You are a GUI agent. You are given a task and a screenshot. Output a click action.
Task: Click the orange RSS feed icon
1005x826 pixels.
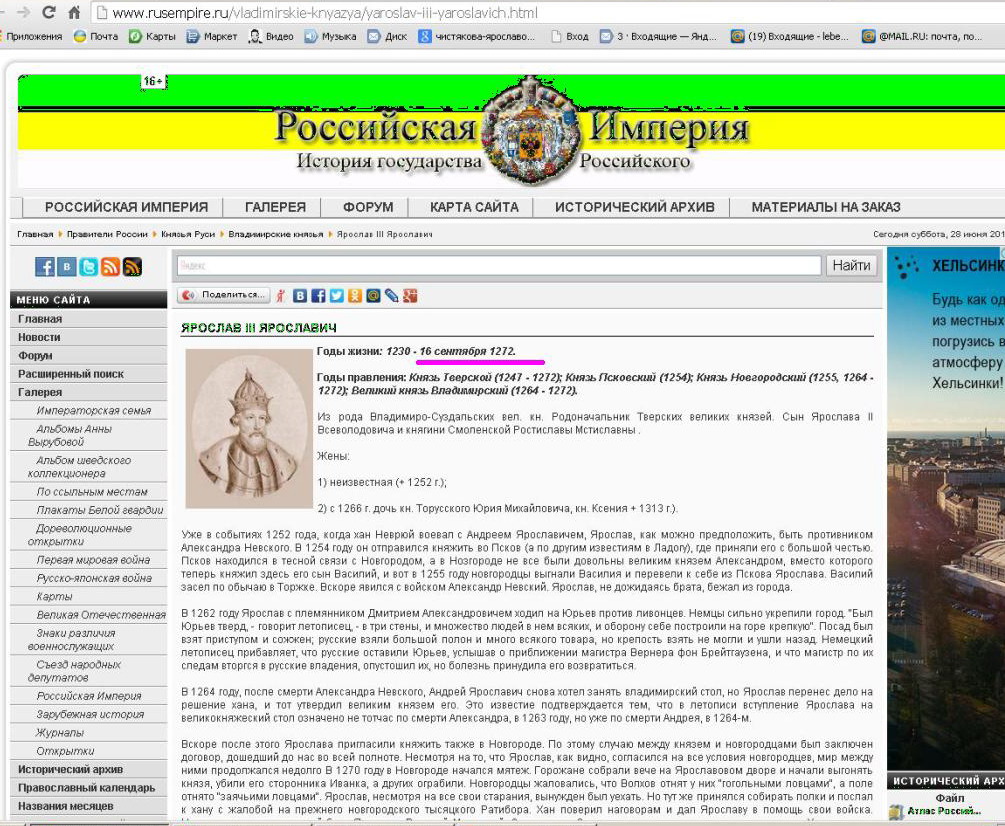click(x=110, y=267)
